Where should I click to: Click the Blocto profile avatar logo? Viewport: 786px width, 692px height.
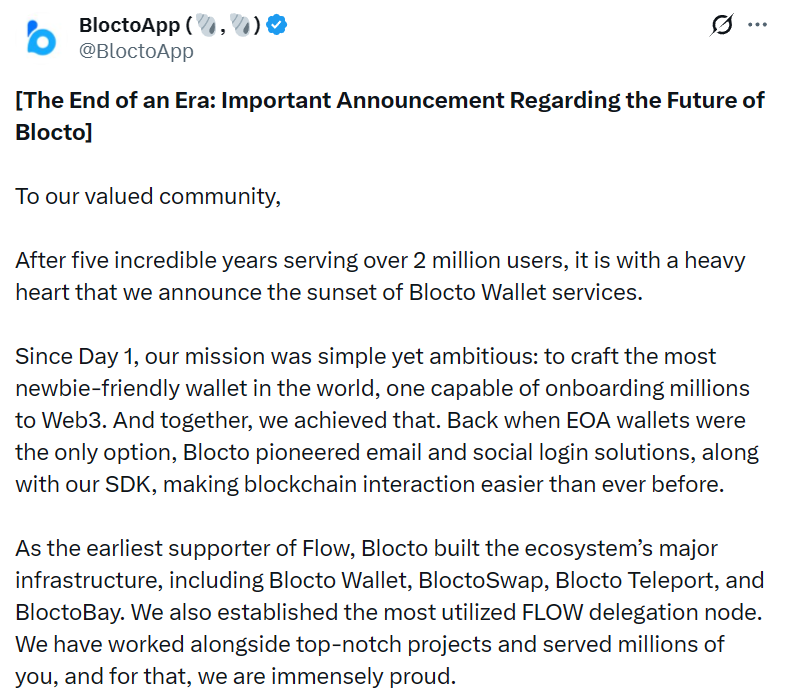click(x=42, y=38)
